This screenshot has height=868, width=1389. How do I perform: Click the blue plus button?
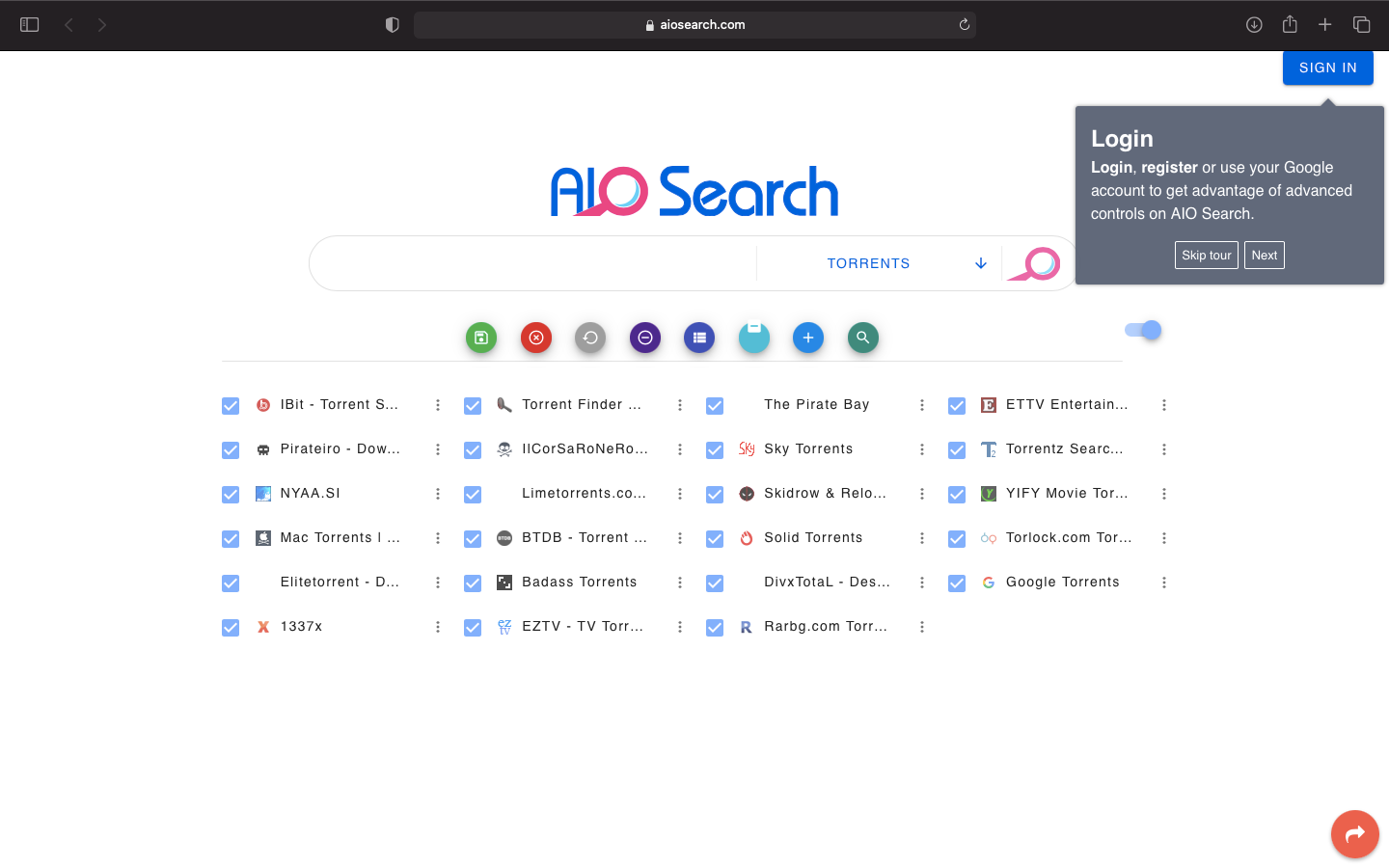coord(808,338)
